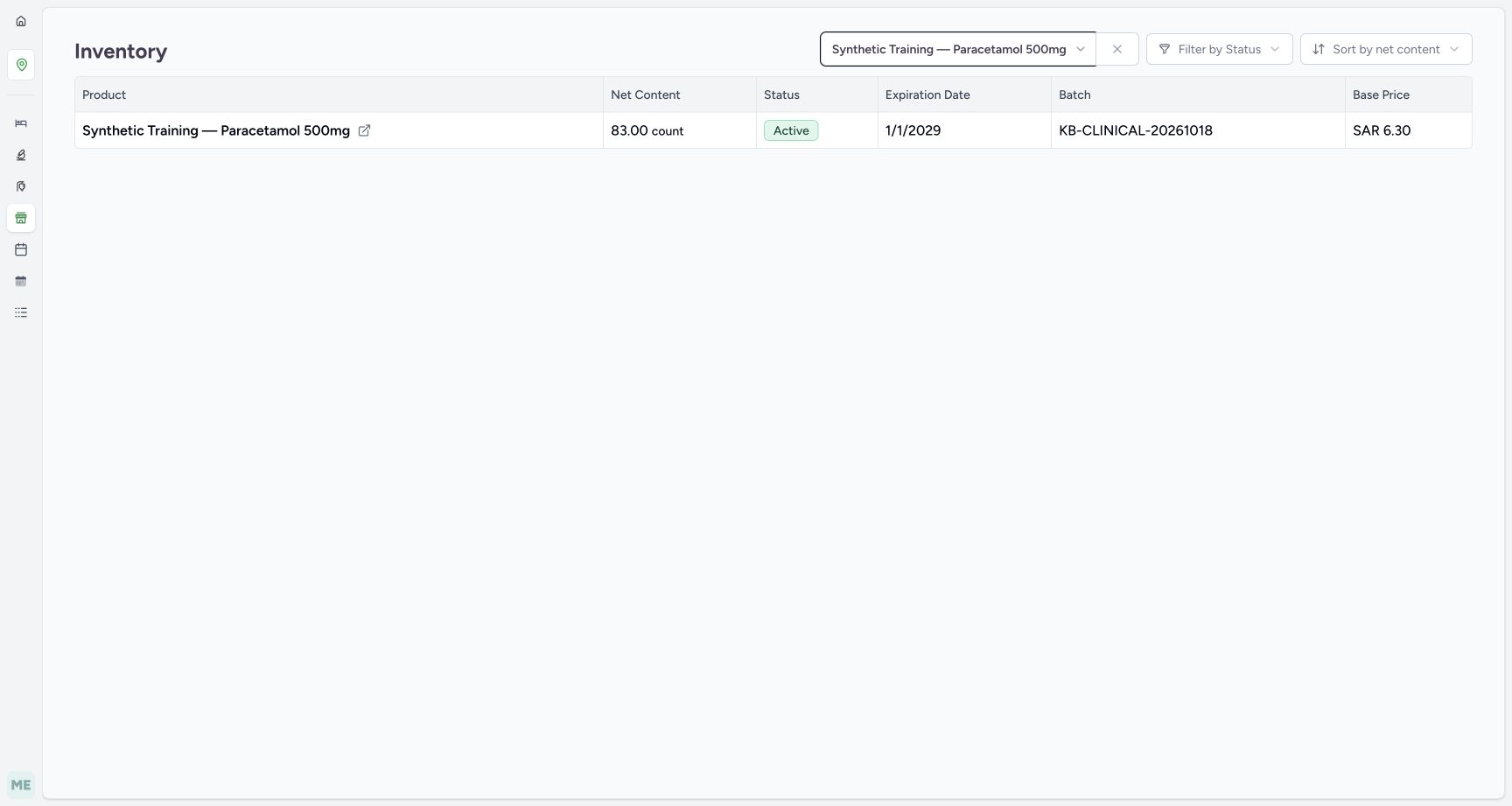
Task: Open the product selector dropdown
Action: [x=958, y=49]
